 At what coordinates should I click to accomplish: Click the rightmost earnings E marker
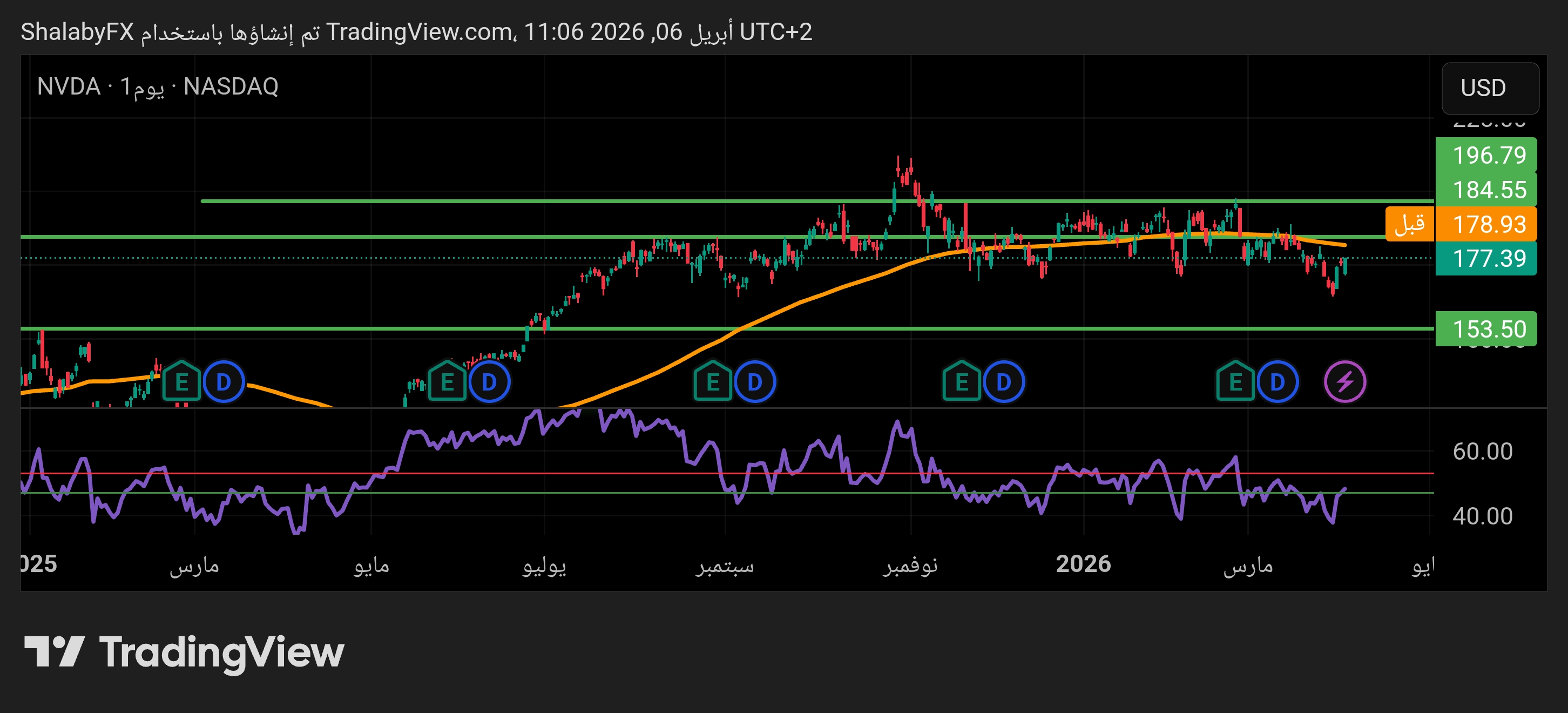click(1235, 382)
